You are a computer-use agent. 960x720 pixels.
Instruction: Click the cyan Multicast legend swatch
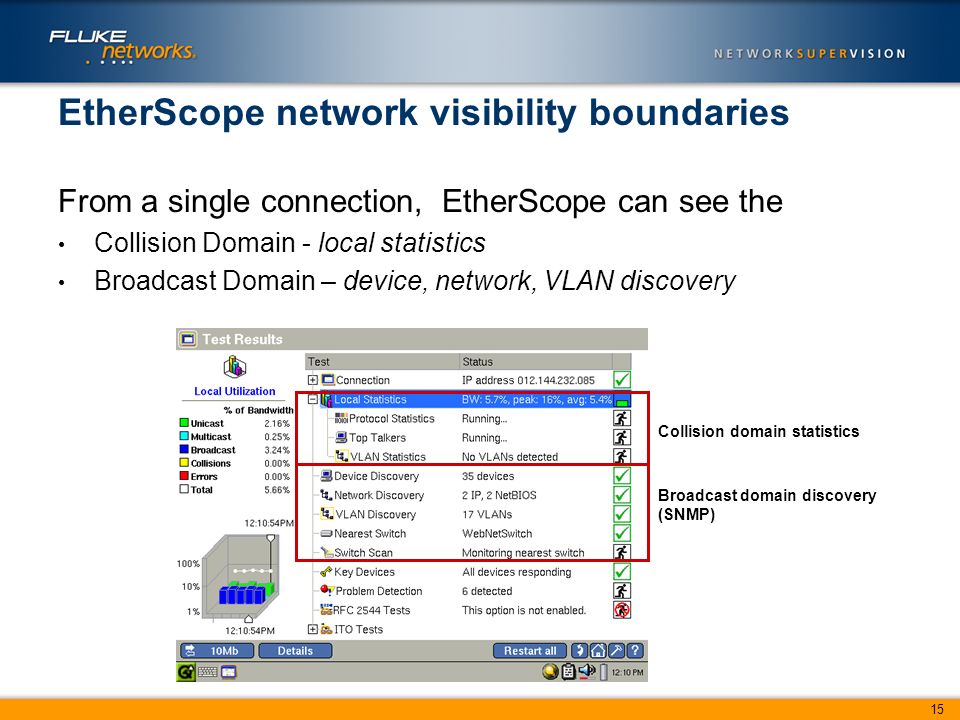[x=184, y=436]
